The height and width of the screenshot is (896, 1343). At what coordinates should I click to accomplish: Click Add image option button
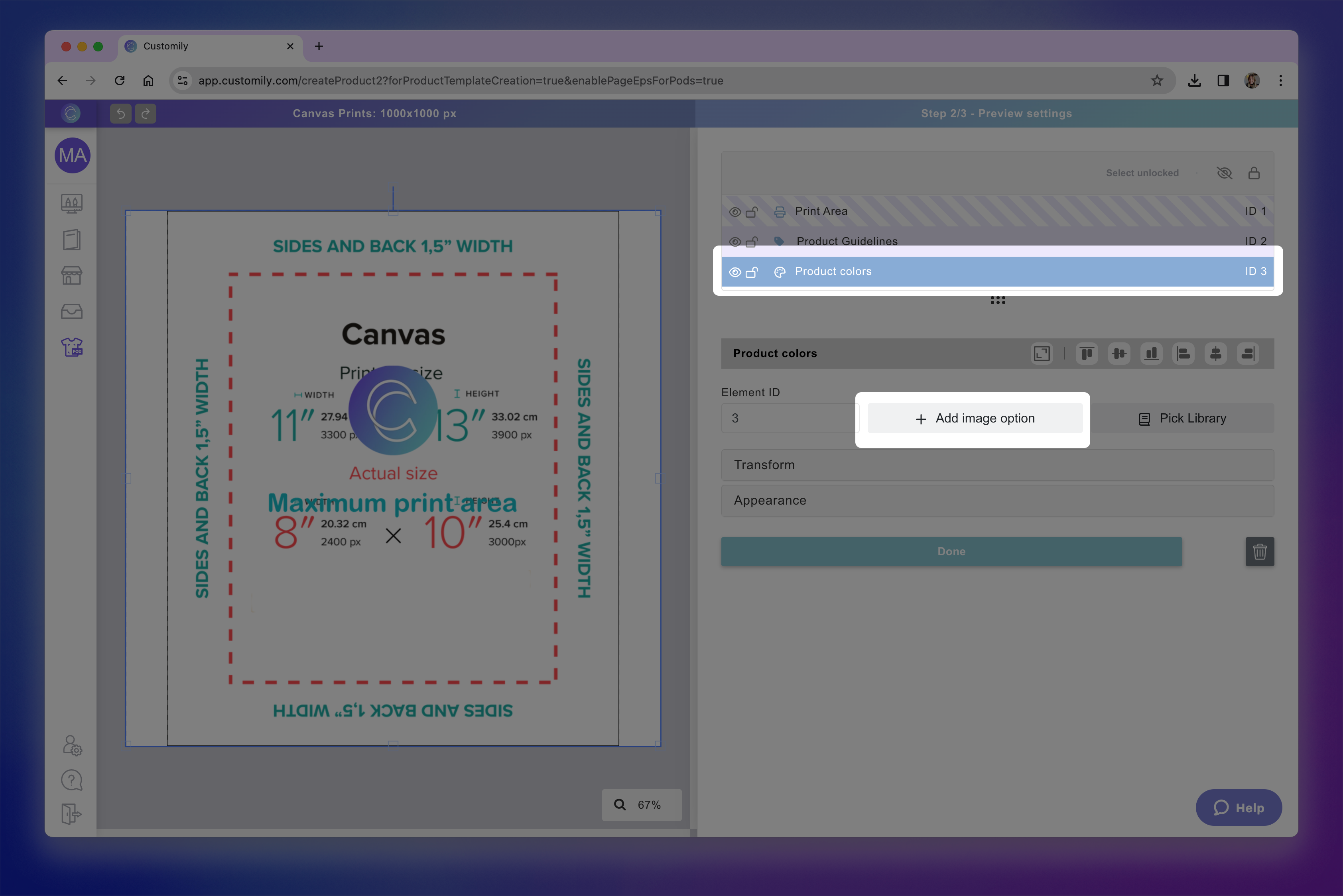[x=975, y=418]
